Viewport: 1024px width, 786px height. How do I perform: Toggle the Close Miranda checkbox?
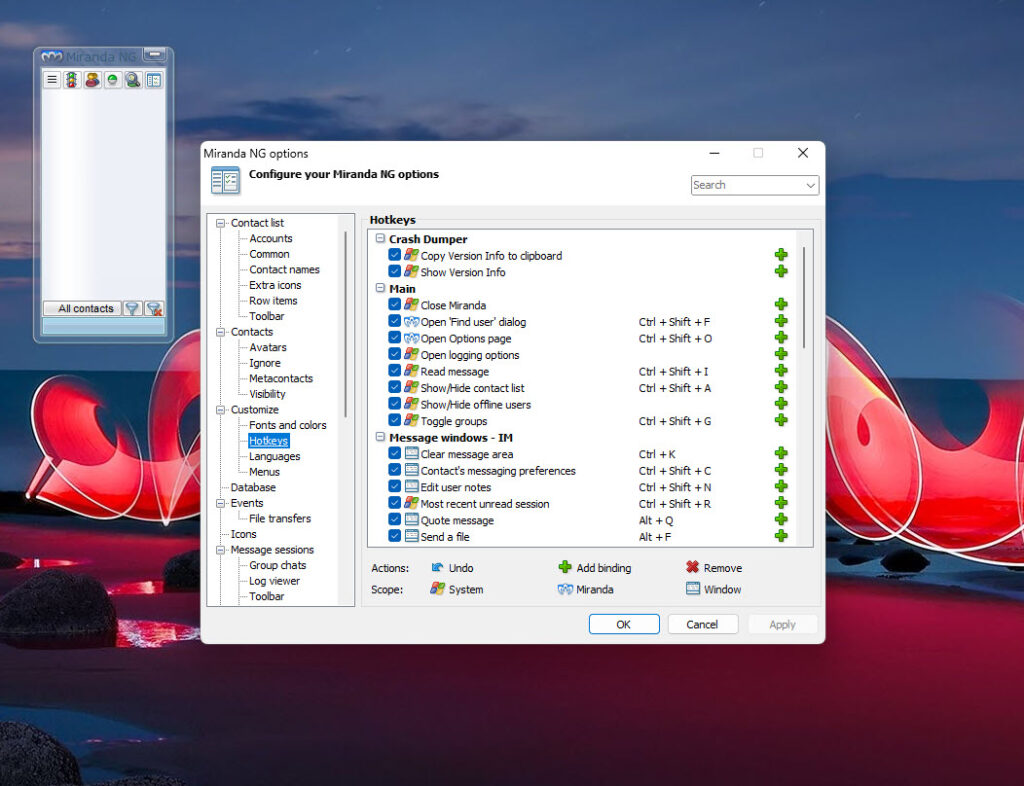[x=394, y=304]
